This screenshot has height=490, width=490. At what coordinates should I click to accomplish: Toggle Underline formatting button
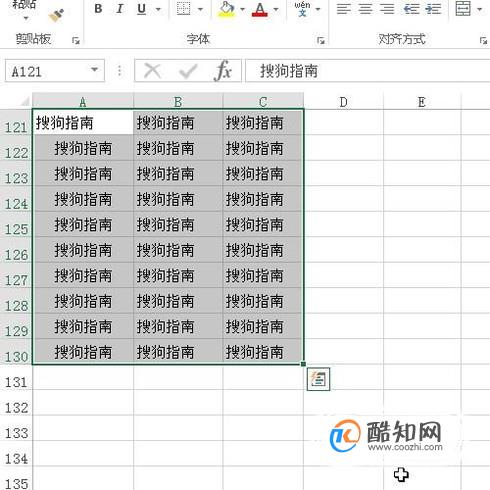point(142,9)
